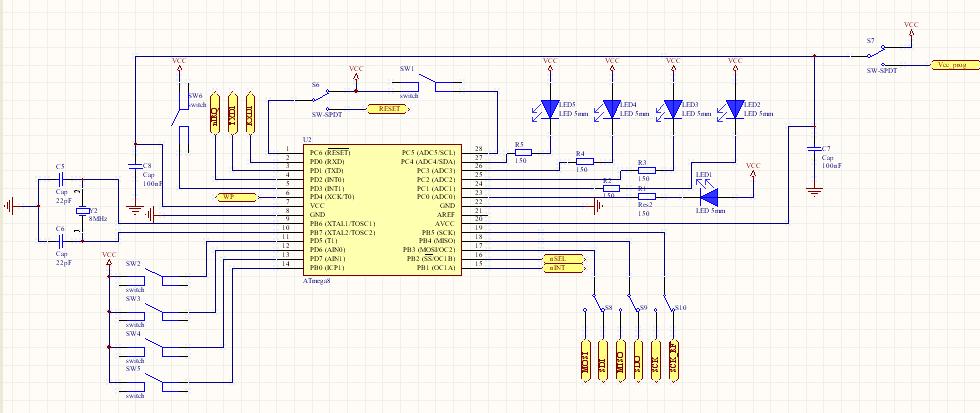Click the U2 designator text
This screenshot has height=413, width=980.
(307, 139)
